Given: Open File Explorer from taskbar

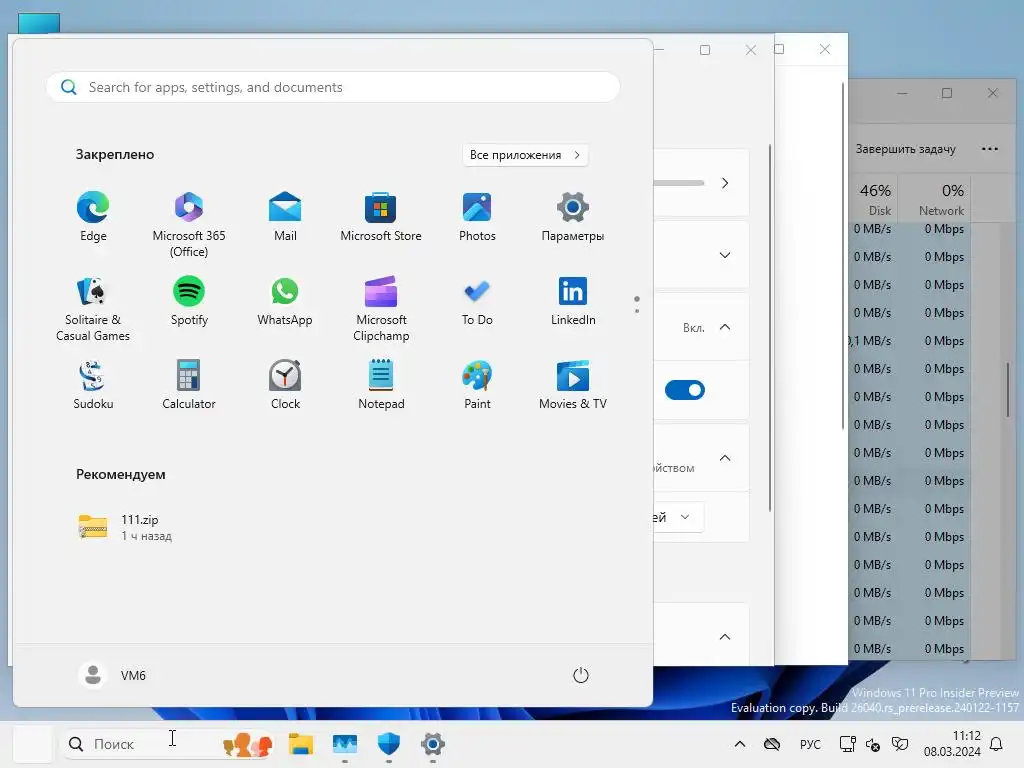Looking at the screenshot, I should coord(300,744).
